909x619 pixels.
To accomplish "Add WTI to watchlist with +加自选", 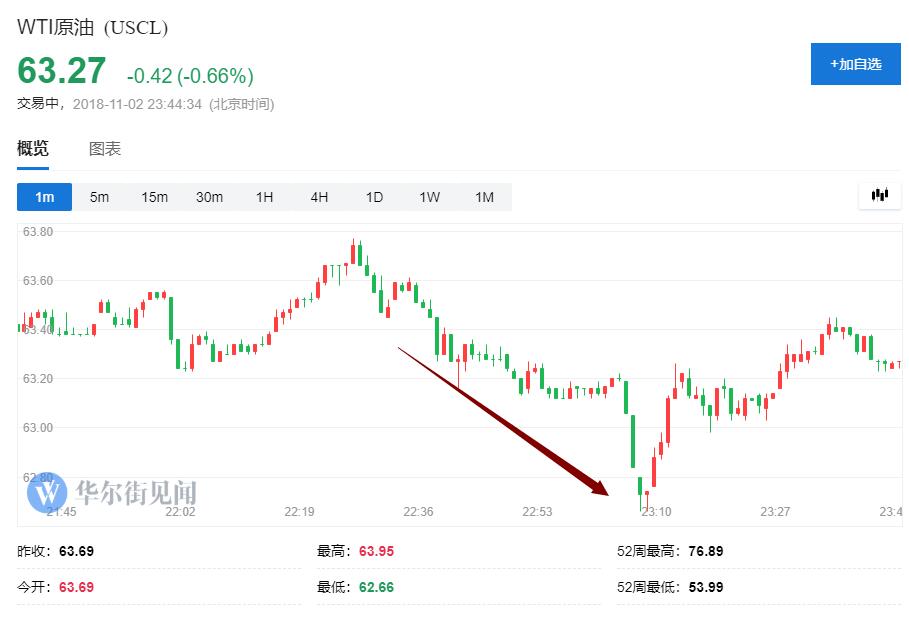I will 855,64.
